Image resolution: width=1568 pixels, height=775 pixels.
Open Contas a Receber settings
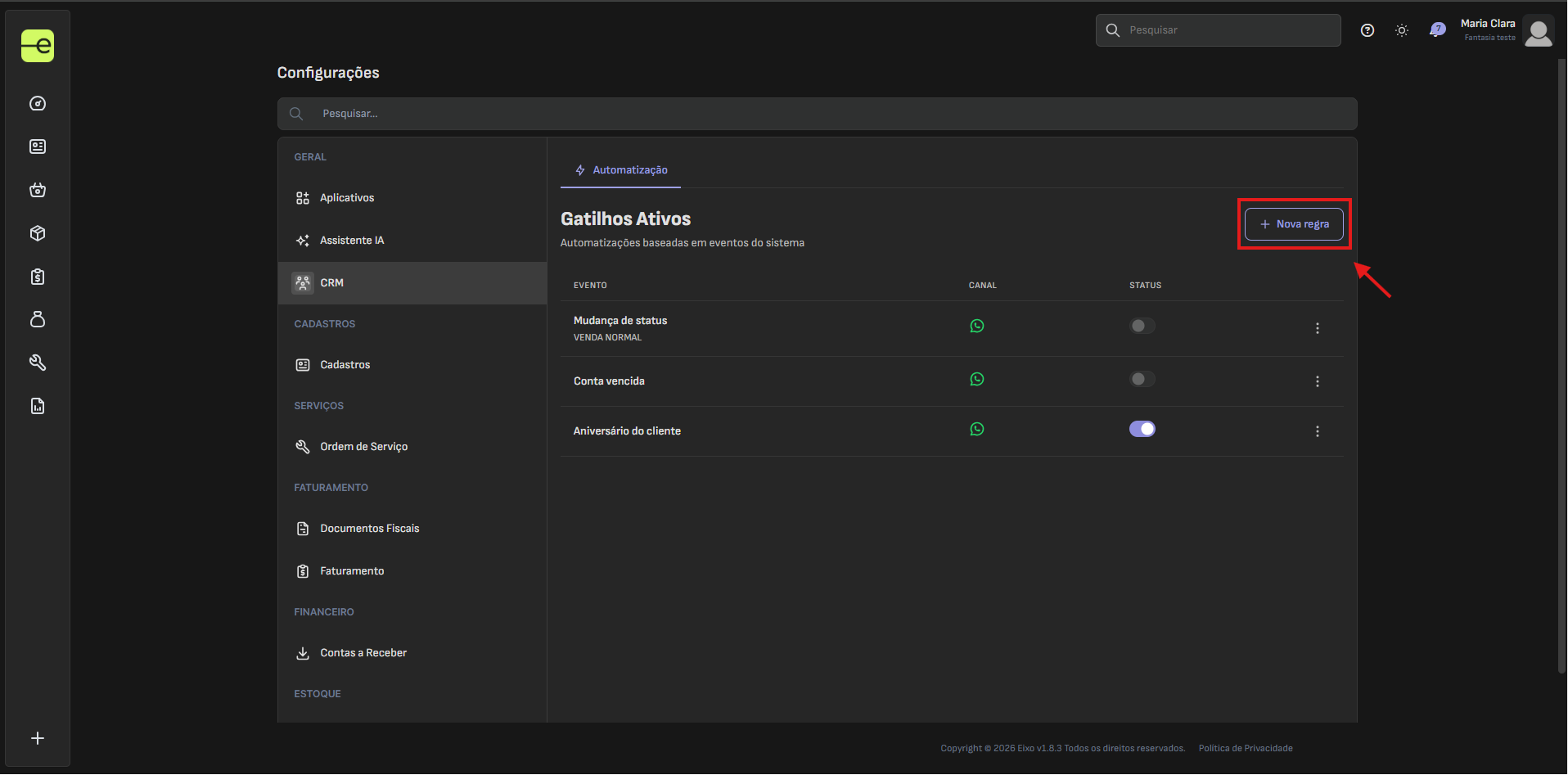[x=412, y=653]
